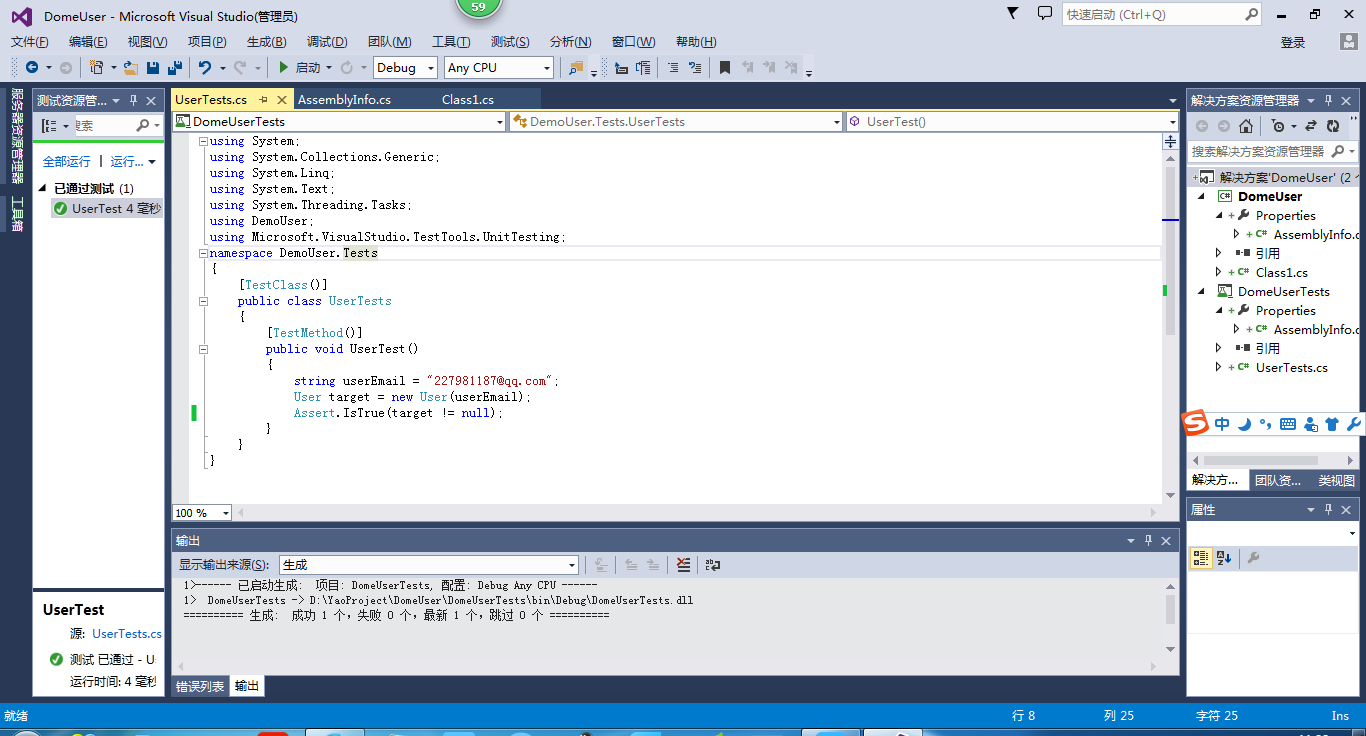Viewport: 1366px width, 736px height.
Task: Open the DomeUserTests project navigation dropdown
Action: point(339,121)
